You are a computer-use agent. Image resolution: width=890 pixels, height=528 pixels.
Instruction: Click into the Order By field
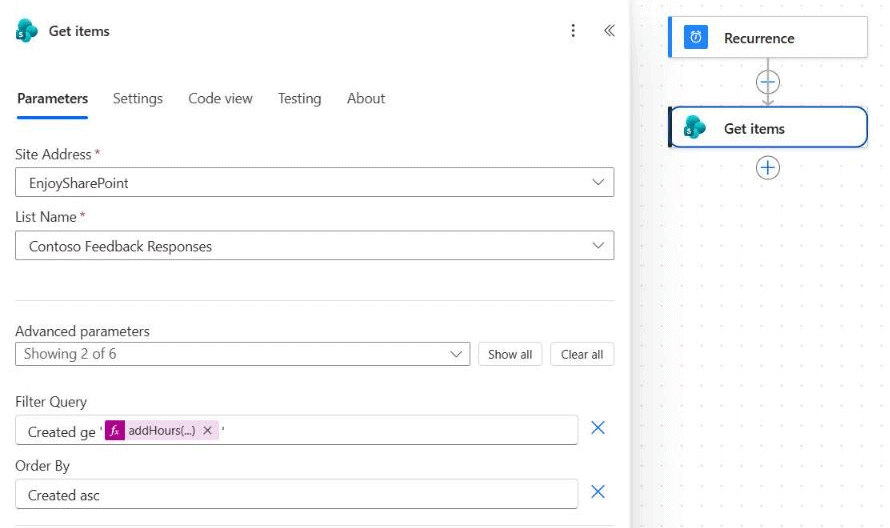click(296, 494)
